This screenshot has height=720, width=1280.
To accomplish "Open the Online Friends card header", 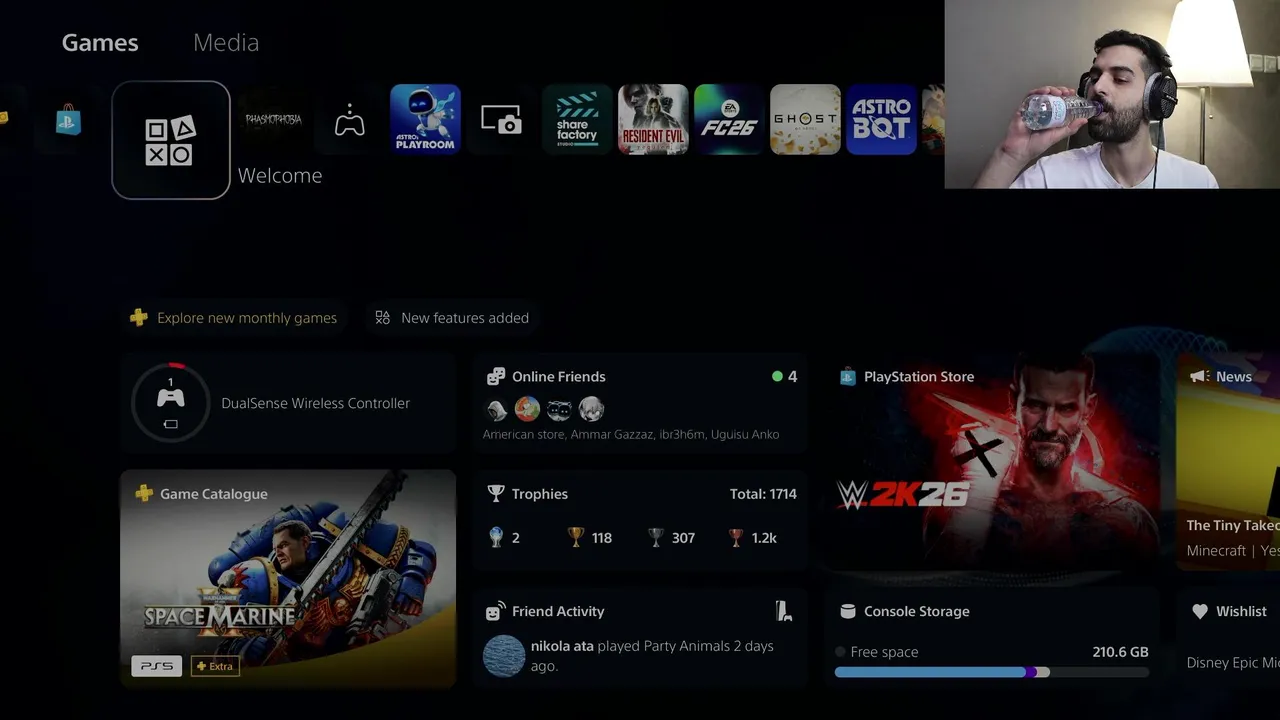I will coord(546,377).
